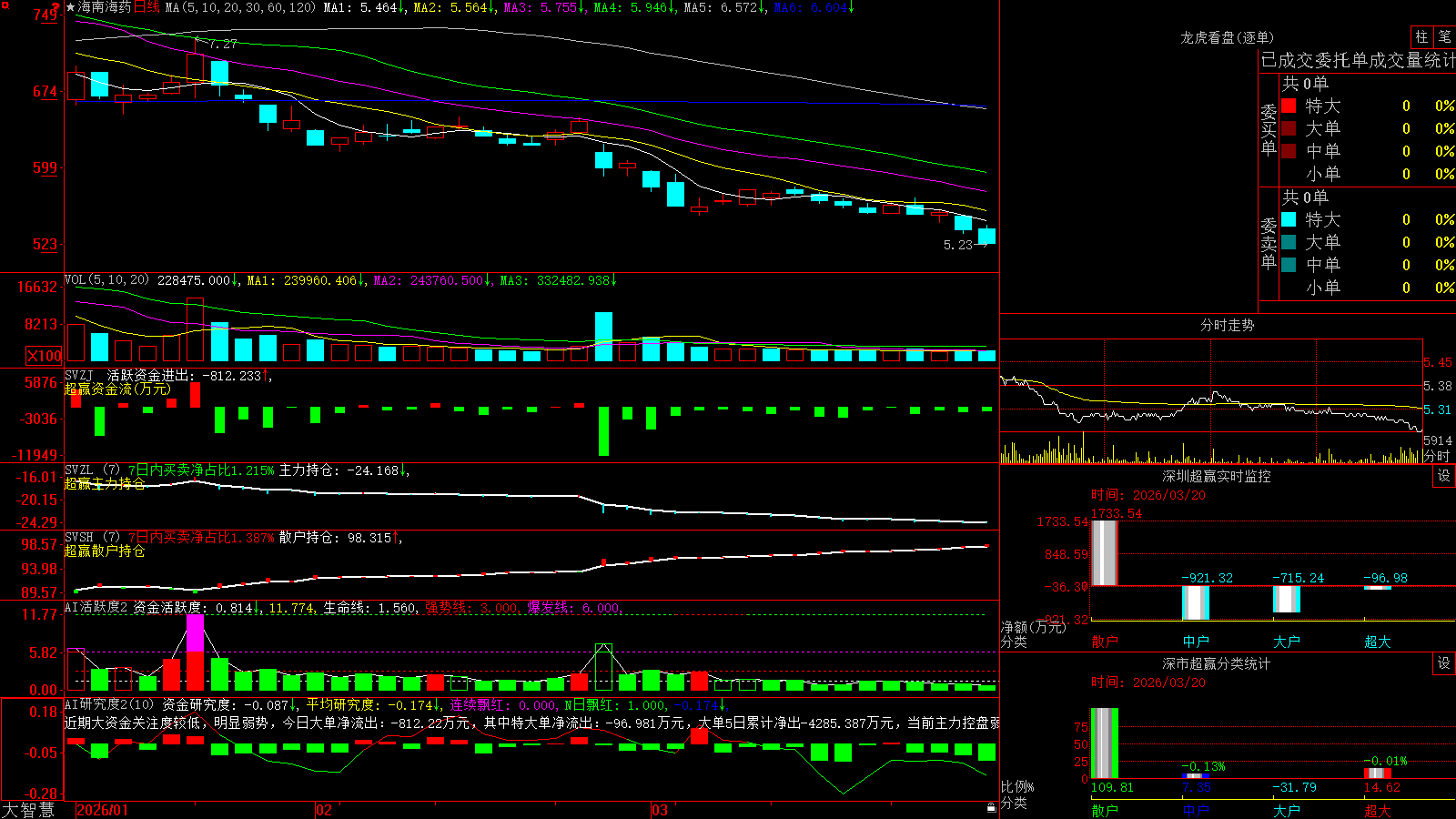The height and width of the screenshot is (819, 1456).
Task: Click the 分时走势 panel title
Action: click(1227, 325)
